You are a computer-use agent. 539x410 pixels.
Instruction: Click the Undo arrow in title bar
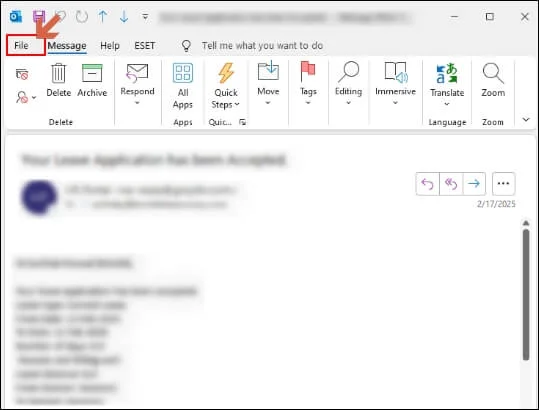point(60,16)
